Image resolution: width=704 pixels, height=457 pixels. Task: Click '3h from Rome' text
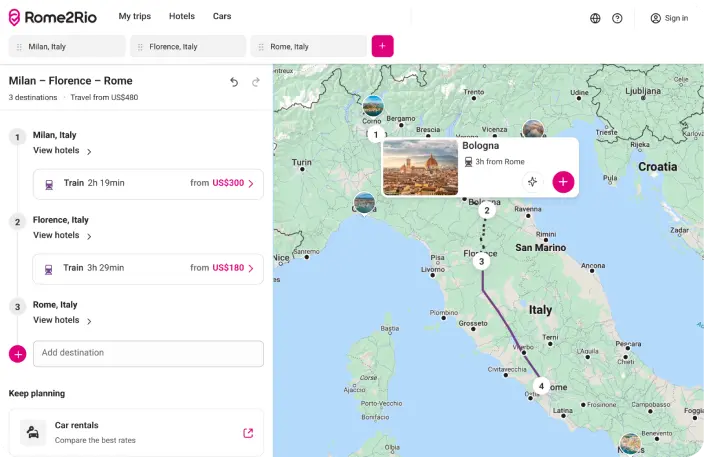point(500,162)
